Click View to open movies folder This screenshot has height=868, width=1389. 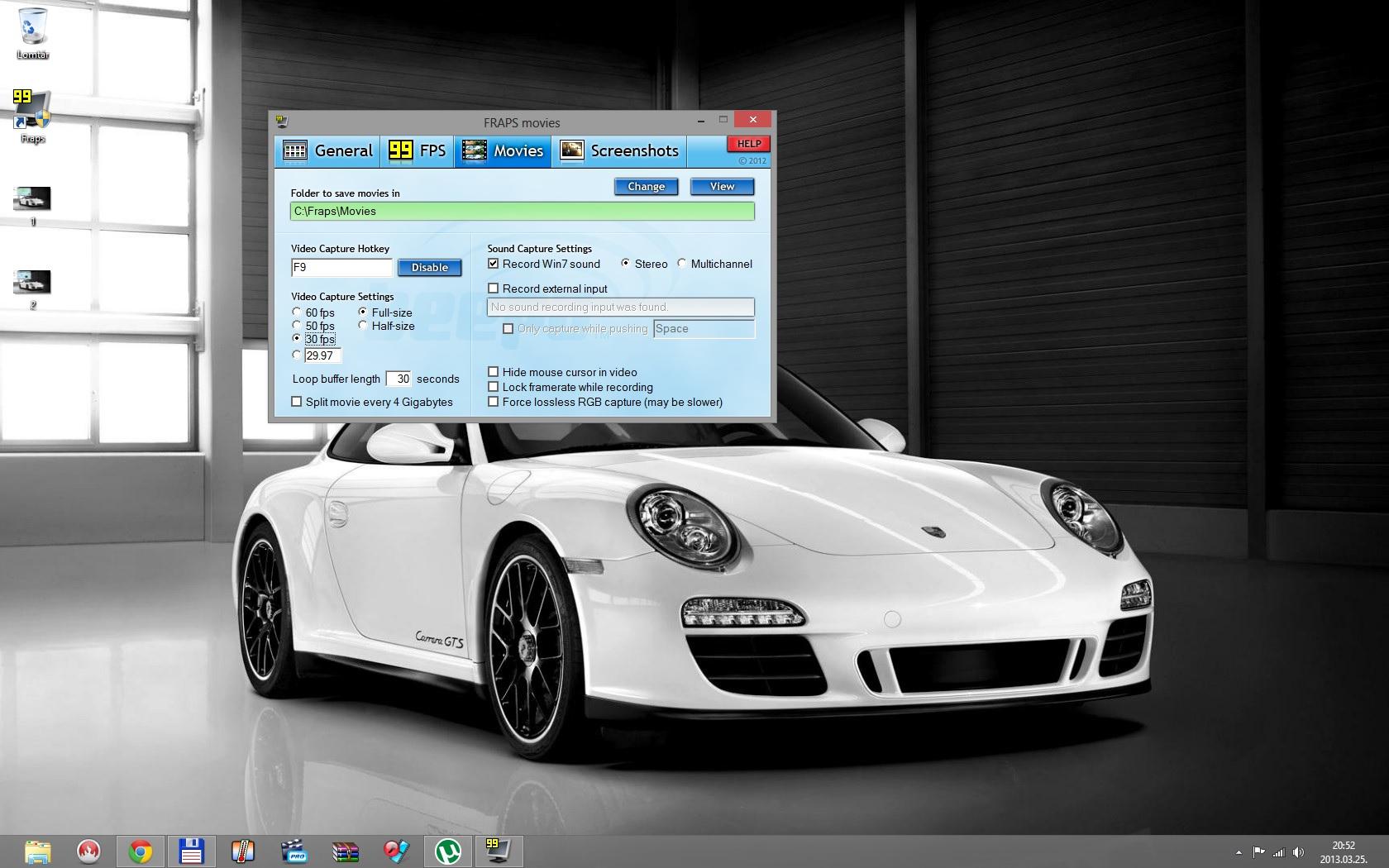tap(722, 187)
